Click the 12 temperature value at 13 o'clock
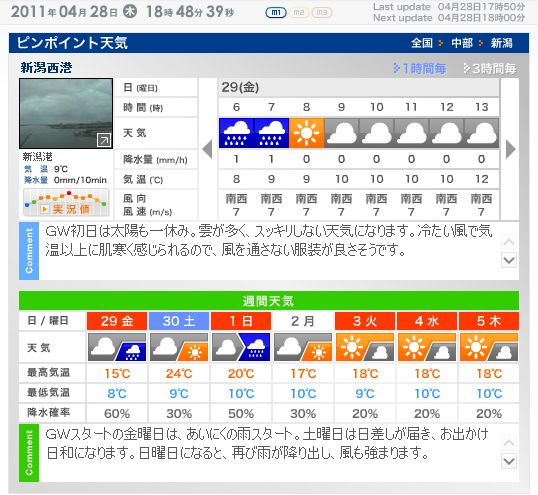 pyautogui.click(x=481, y=179)
